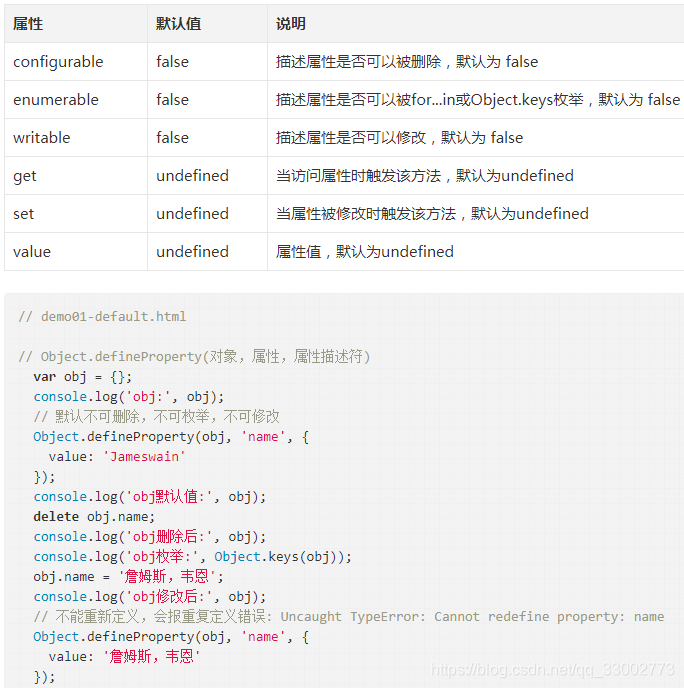Click description mentioning for...in或Object.keys枚举
684x688 pixels.
click(x=478, y=100)
